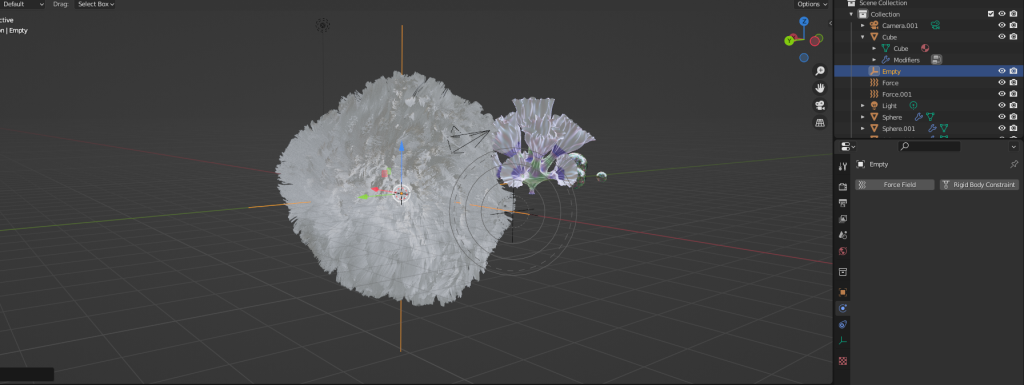Add a Force Field to Empty
1024x385 pixels.
coord(894,185)
